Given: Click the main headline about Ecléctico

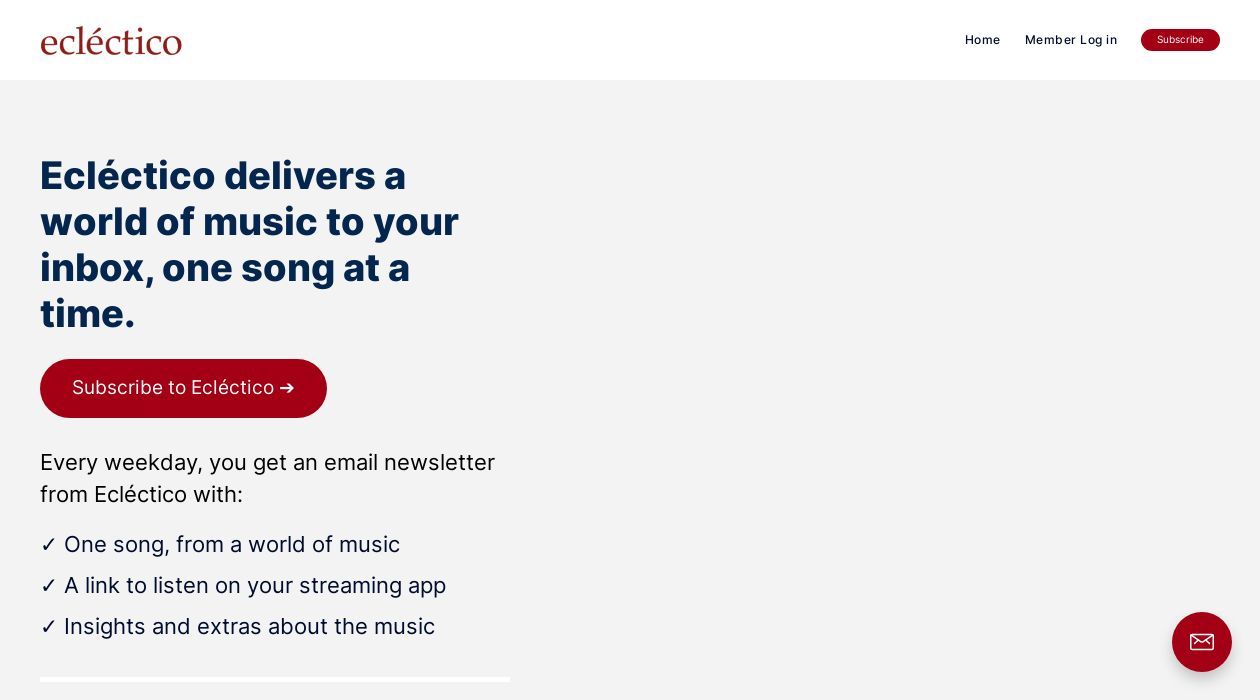Looking at the screenshot, I should (250, 245).
